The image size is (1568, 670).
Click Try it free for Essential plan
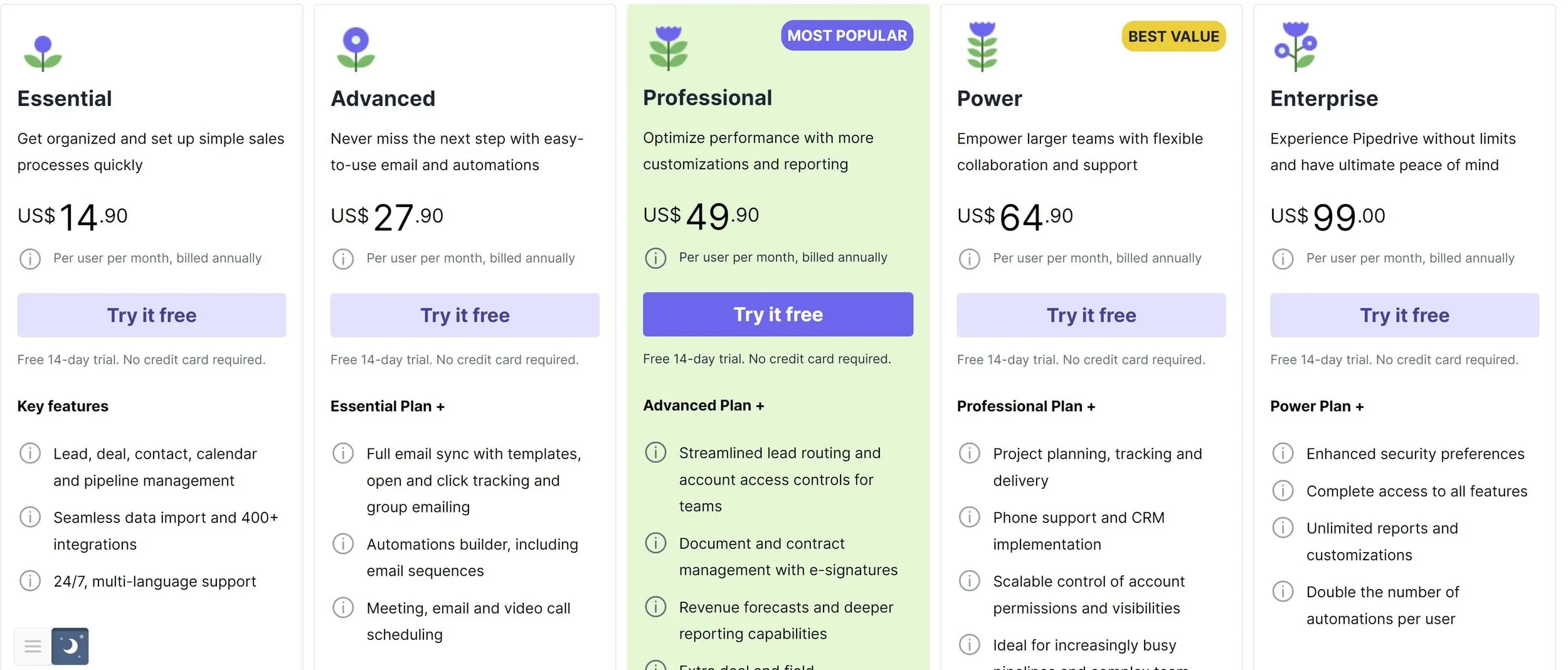[x=151, y=315]
